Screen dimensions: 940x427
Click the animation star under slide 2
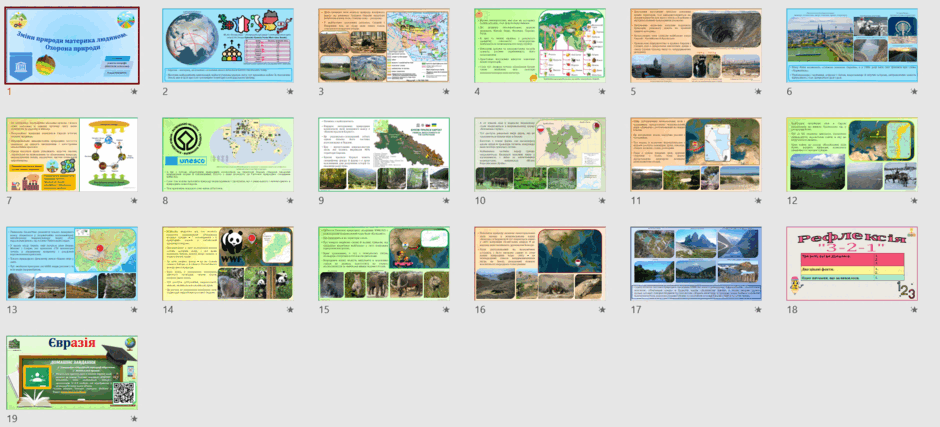tap(290, 92)
